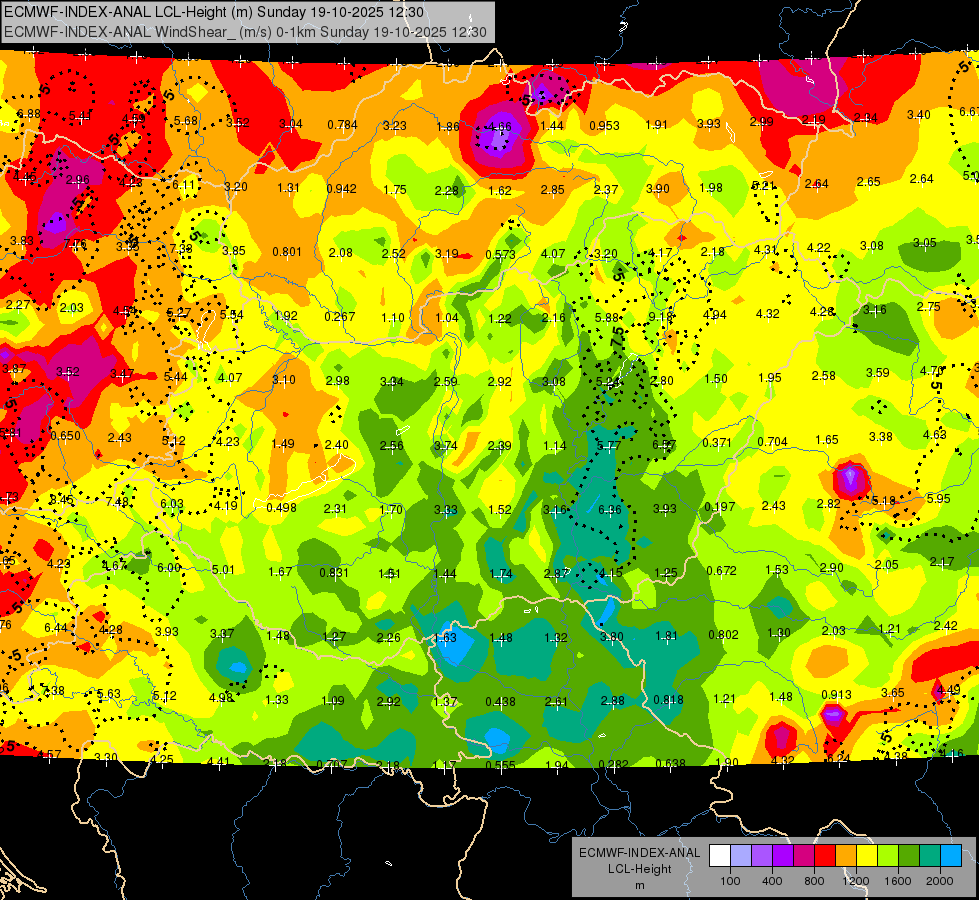Click the wind shear value 0.802
This screenshot has height=900, width=979.
[x=724, y=635]
